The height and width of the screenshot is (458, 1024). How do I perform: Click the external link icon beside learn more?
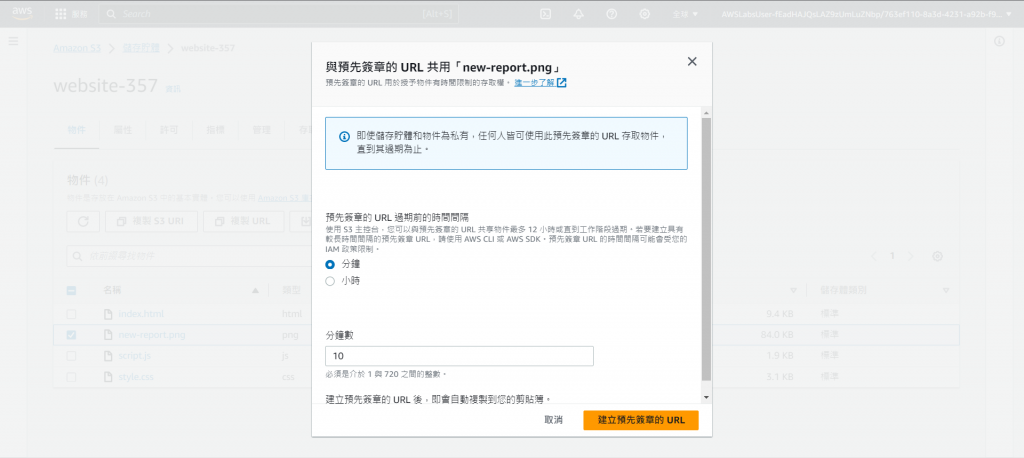pyautogui.click(x=561, y=83)
